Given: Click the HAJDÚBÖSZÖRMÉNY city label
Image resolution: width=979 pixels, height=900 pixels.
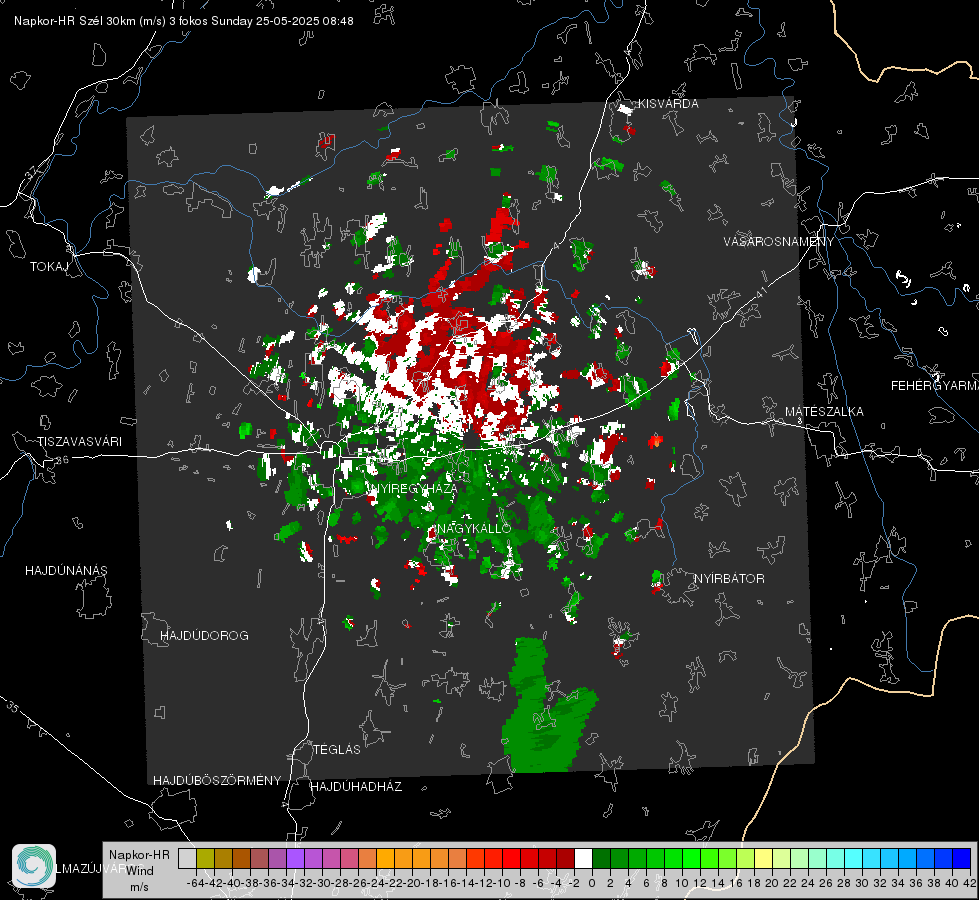Looking at the screenshot, I should click(217, 781).
